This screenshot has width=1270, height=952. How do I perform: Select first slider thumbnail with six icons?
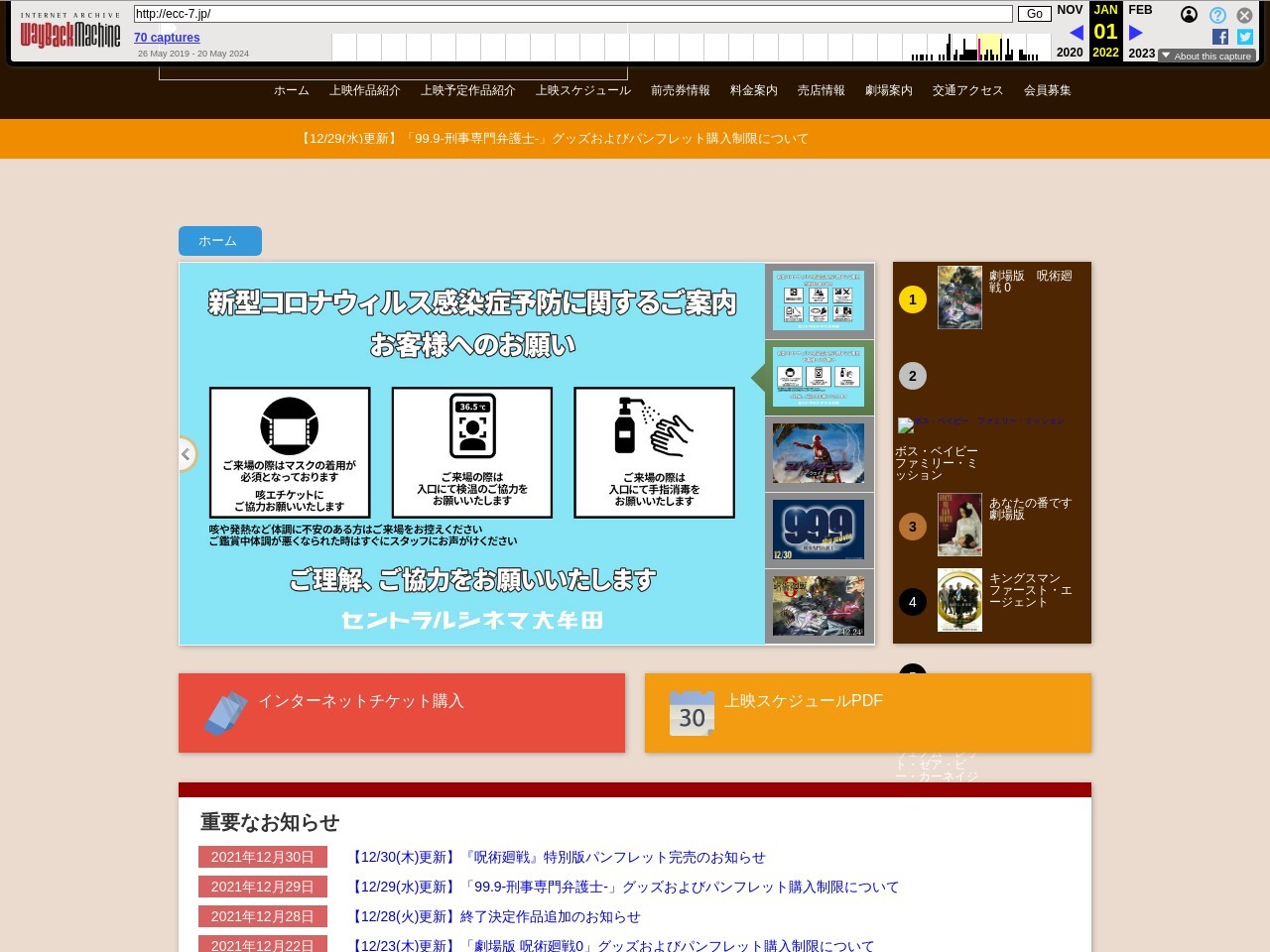click(819, 301)
